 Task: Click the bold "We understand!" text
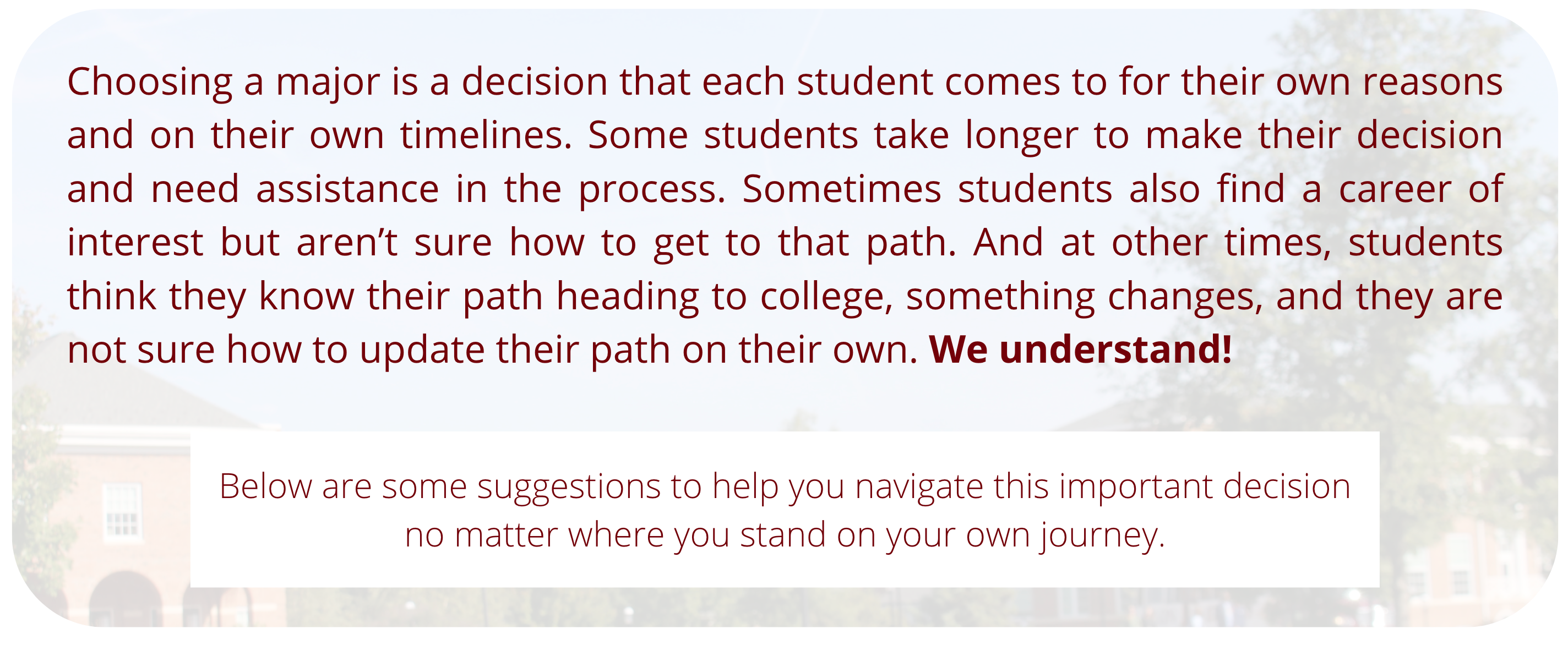[x=1081, y=351]
